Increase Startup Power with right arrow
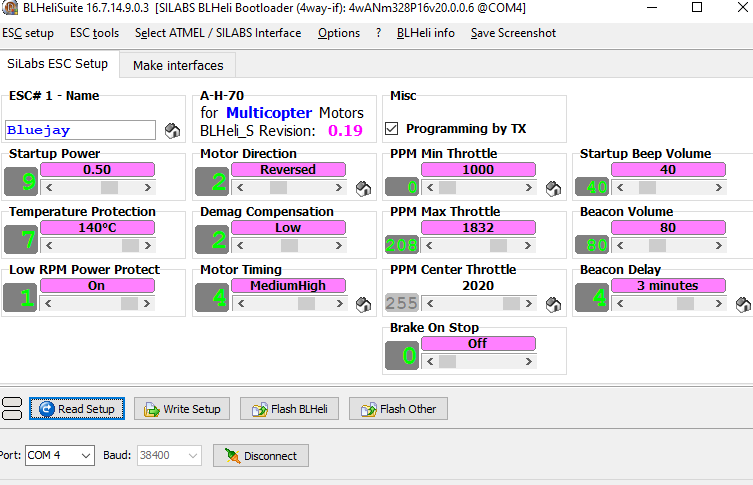753x485 pixels. [x=148, y=187]
